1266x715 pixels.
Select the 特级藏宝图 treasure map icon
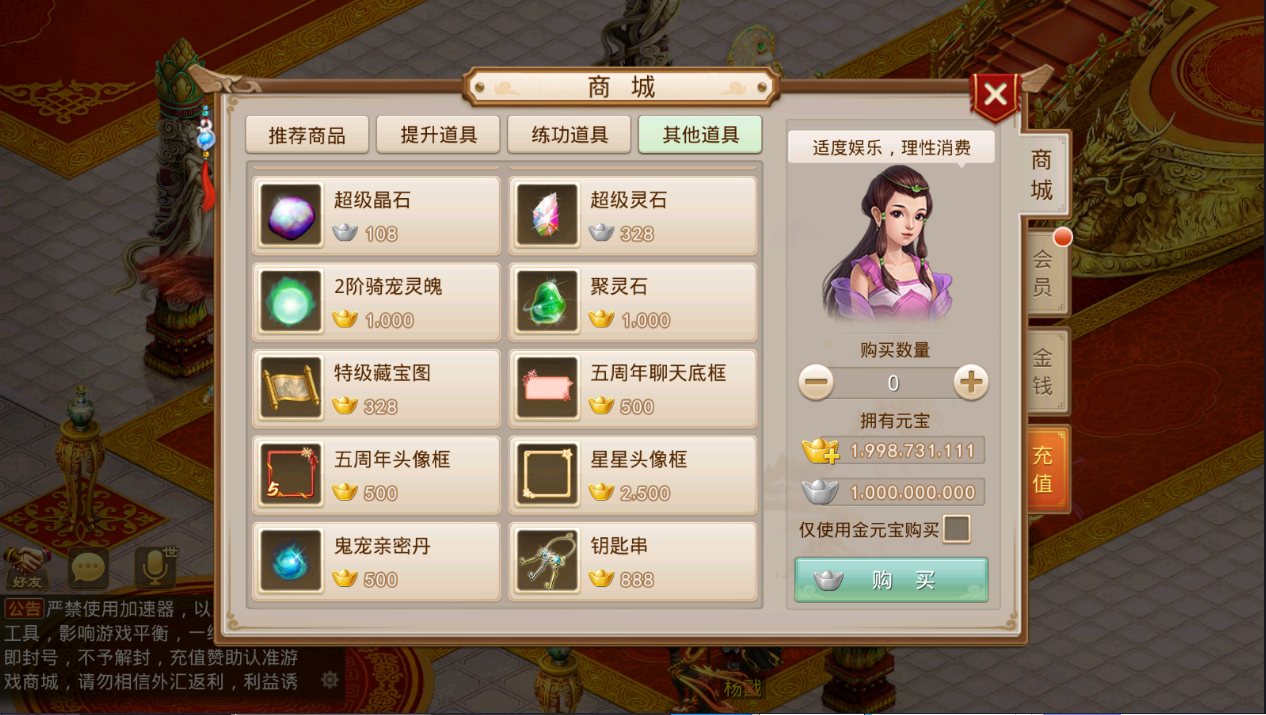291,388
